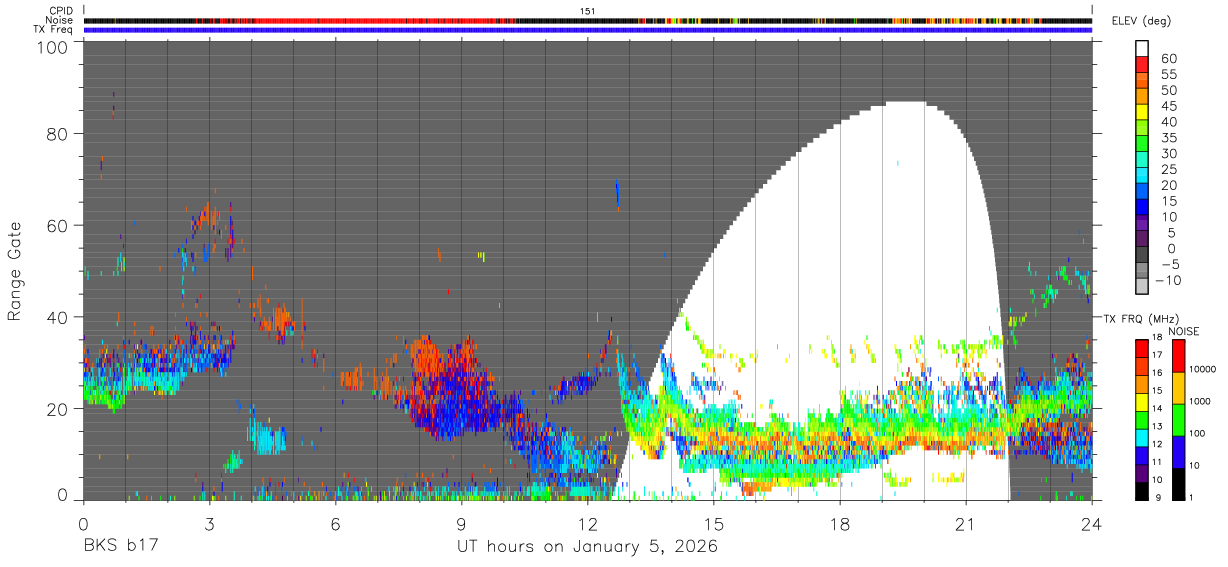Image resolution: width=1228 pixels, height=567 pixels.
Task: Select the light gray bottom ELEV colorbar swatch
Action: (1143, 284)
